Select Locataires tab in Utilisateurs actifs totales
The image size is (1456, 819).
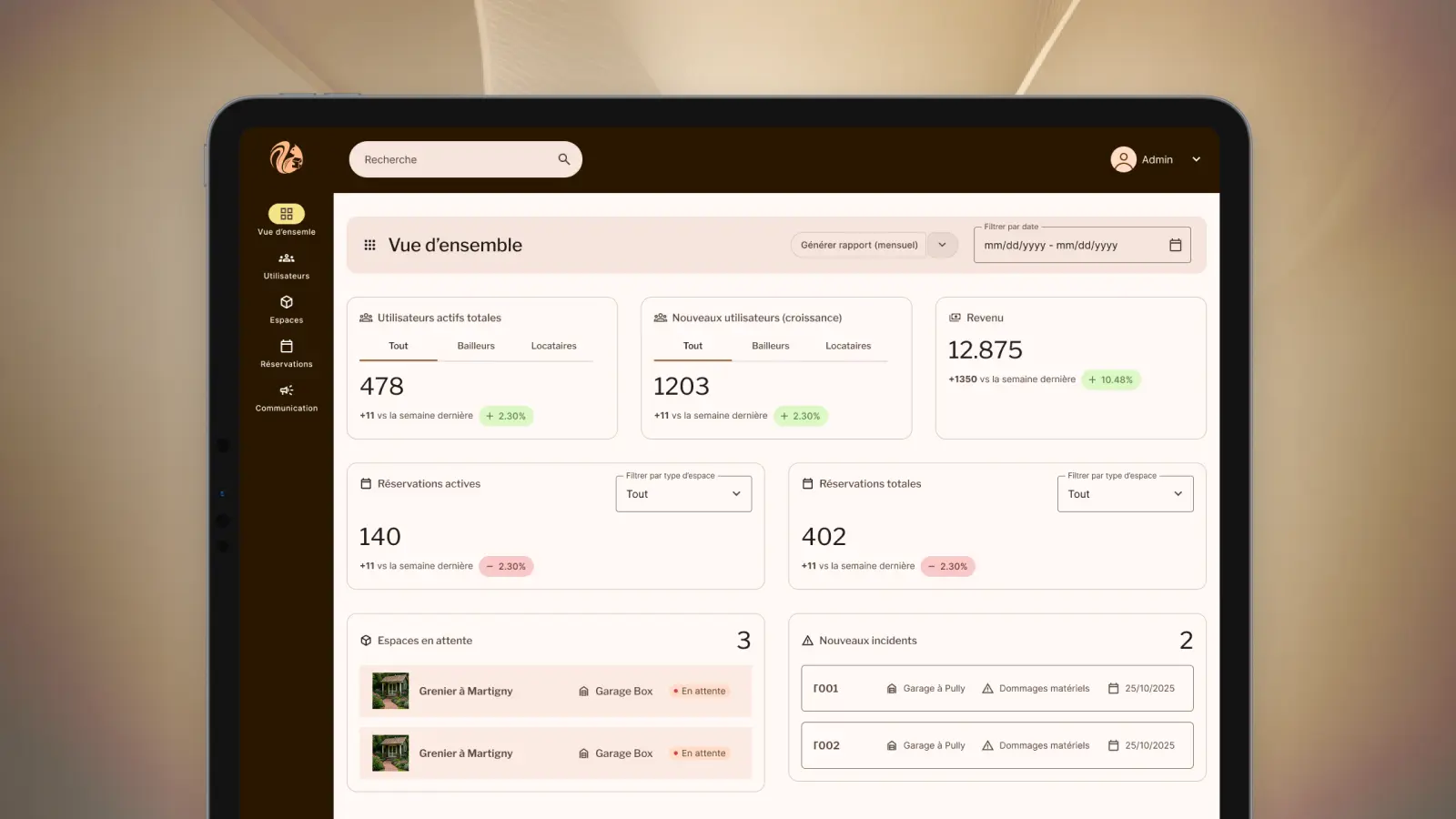point(553,346)
